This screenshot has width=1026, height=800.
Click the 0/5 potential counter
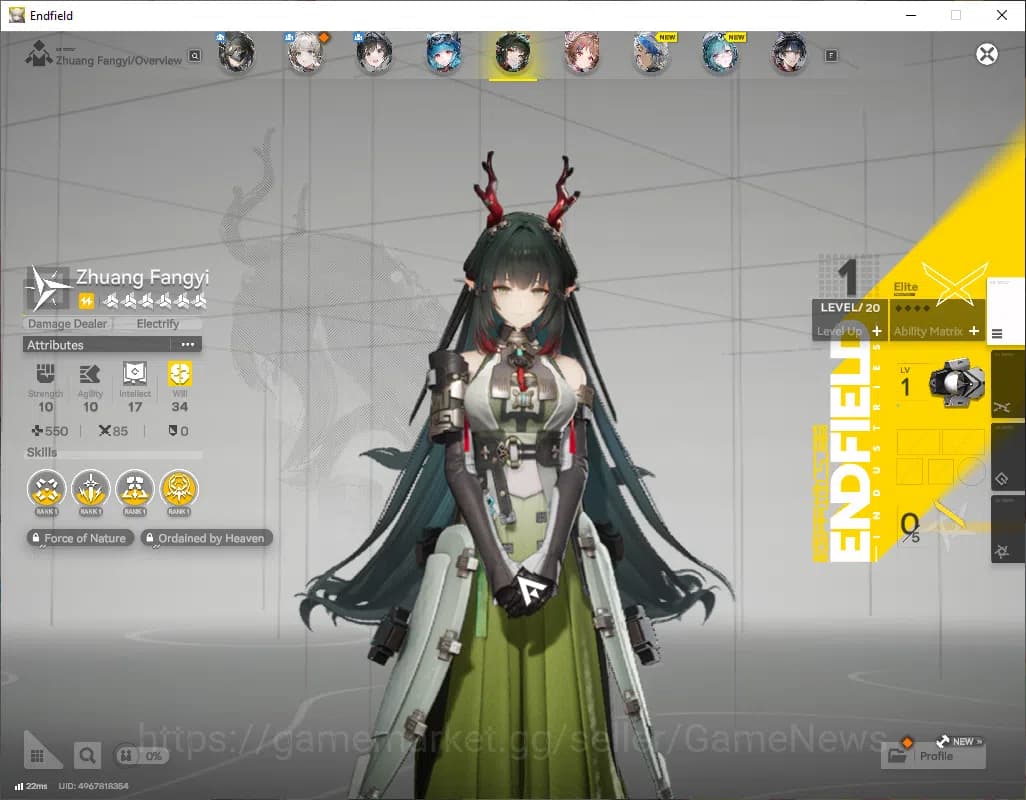coord(910,528)
